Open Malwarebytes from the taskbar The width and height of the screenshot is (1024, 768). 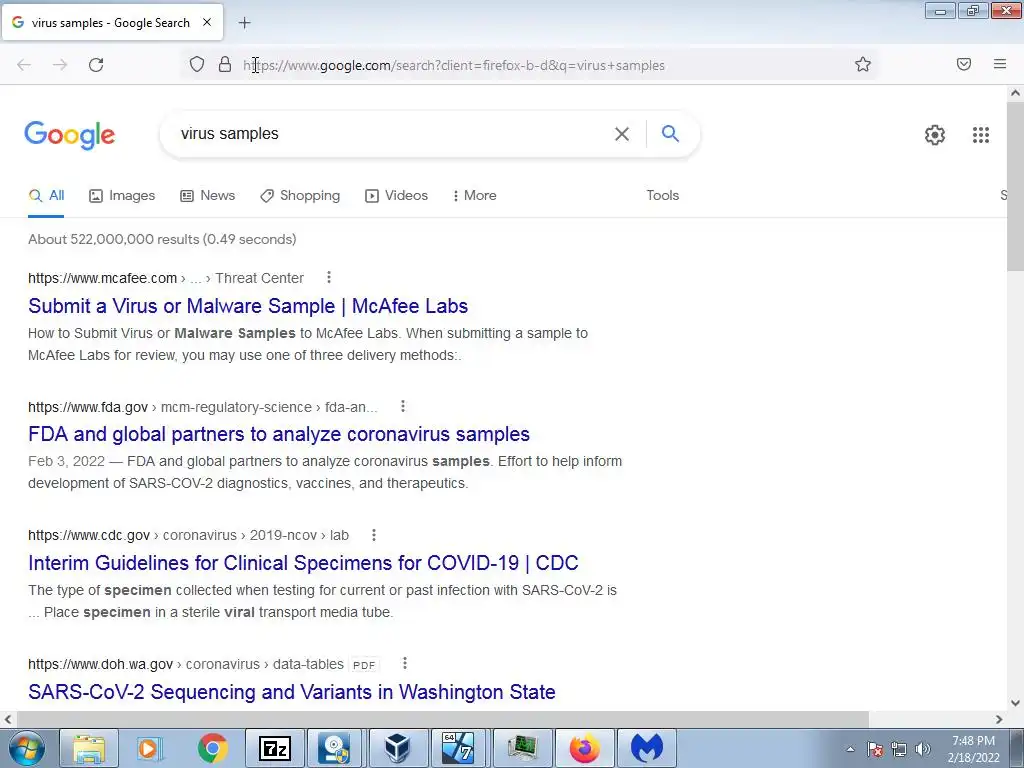647,748
